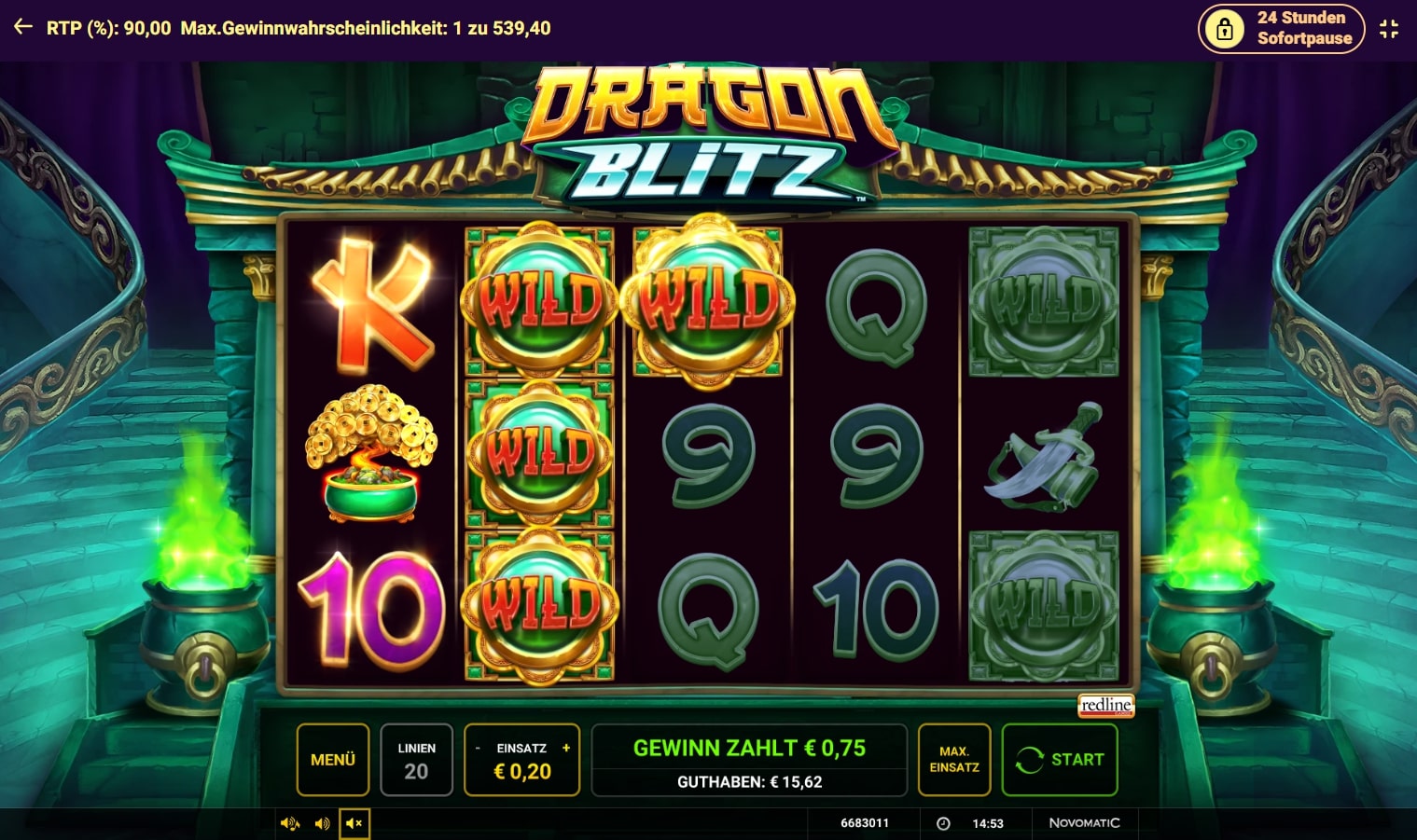Decrease Einsatz with the minus sign
The image size is (1417, 840).
tap(479, 749)
